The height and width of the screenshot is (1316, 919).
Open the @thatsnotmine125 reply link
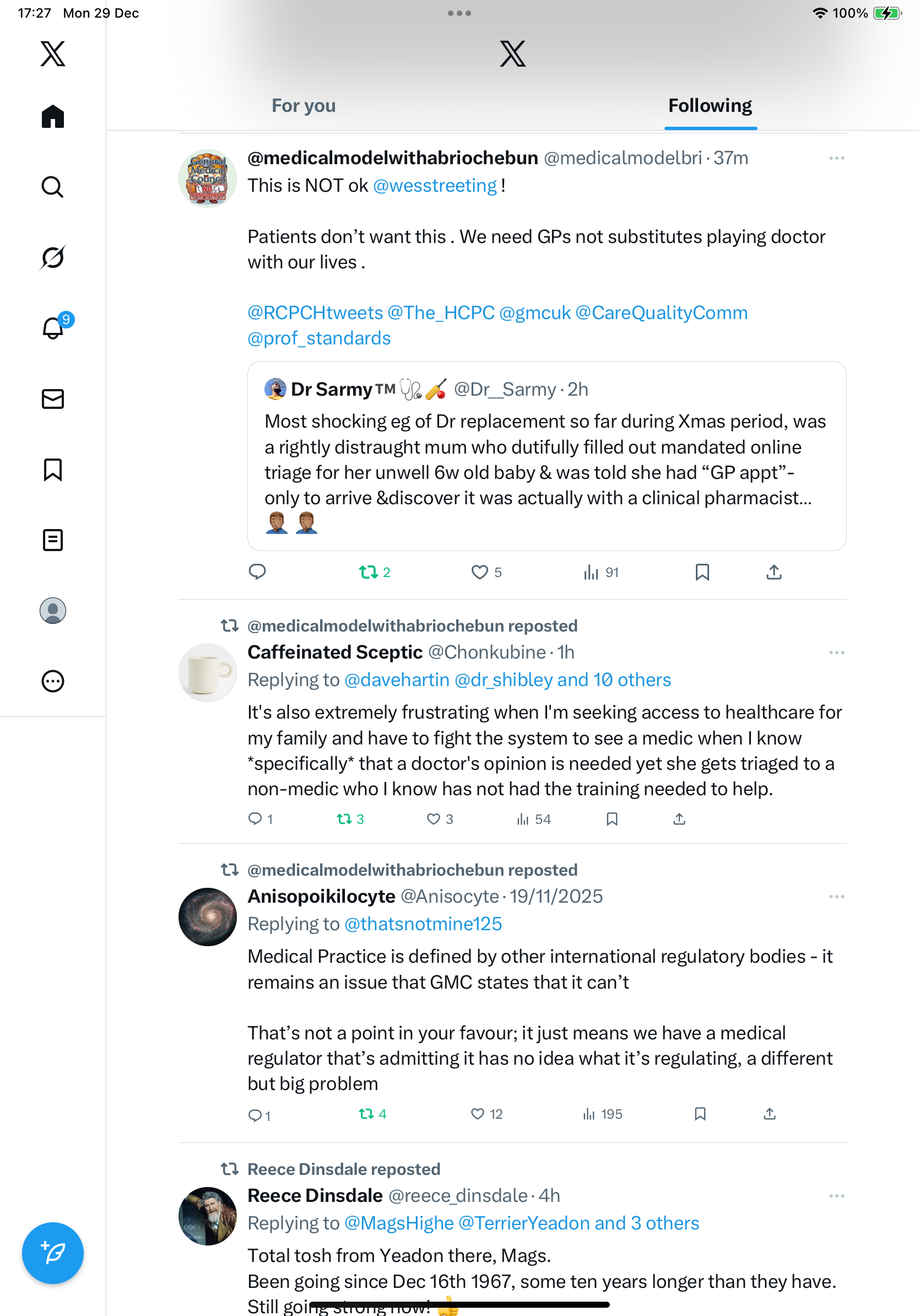(x=423, y=924)
